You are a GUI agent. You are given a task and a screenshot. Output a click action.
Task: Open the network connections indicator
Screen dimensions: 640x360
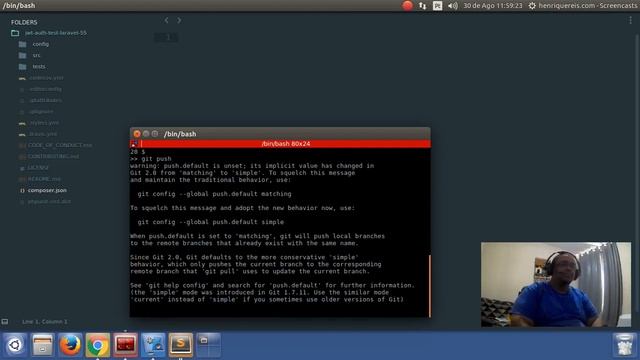(x=422, y=6)
